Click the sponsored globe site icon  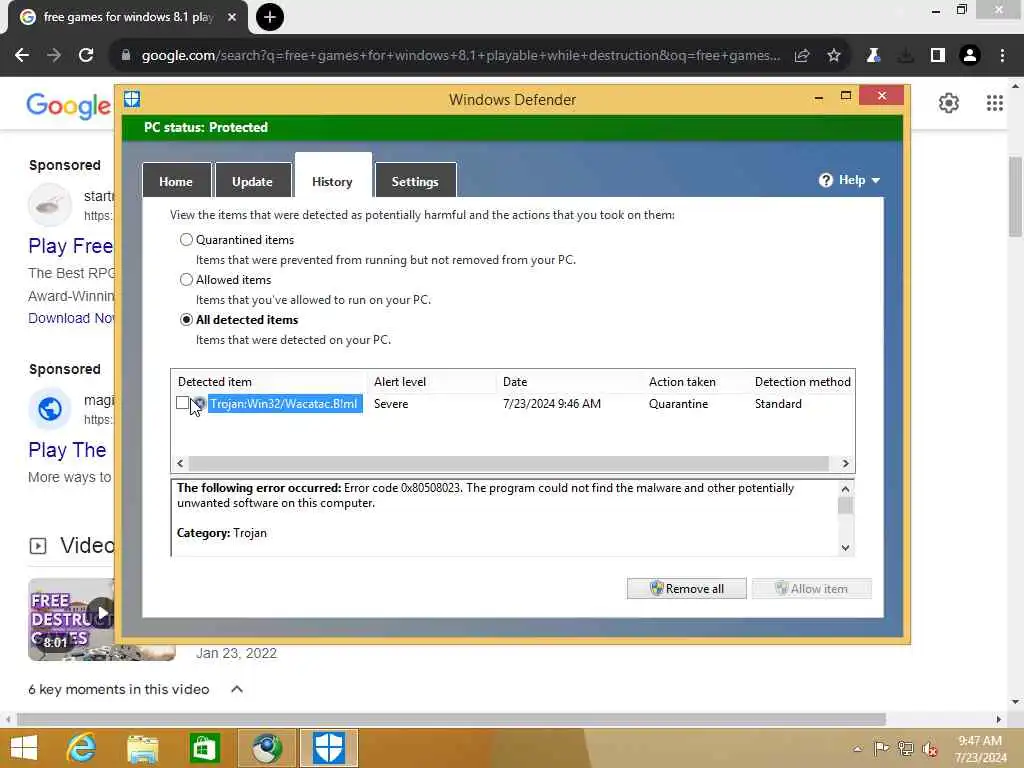tap(50, 409)
